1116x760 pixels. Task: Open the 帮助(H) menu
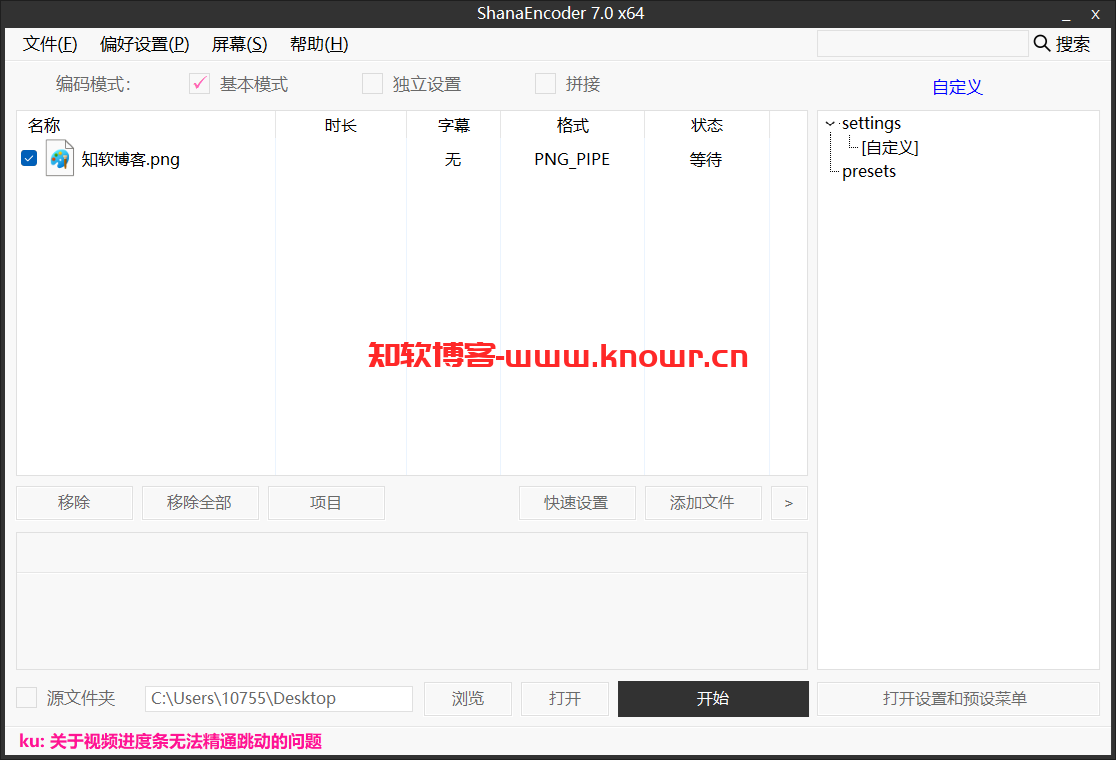pos(319,44)
